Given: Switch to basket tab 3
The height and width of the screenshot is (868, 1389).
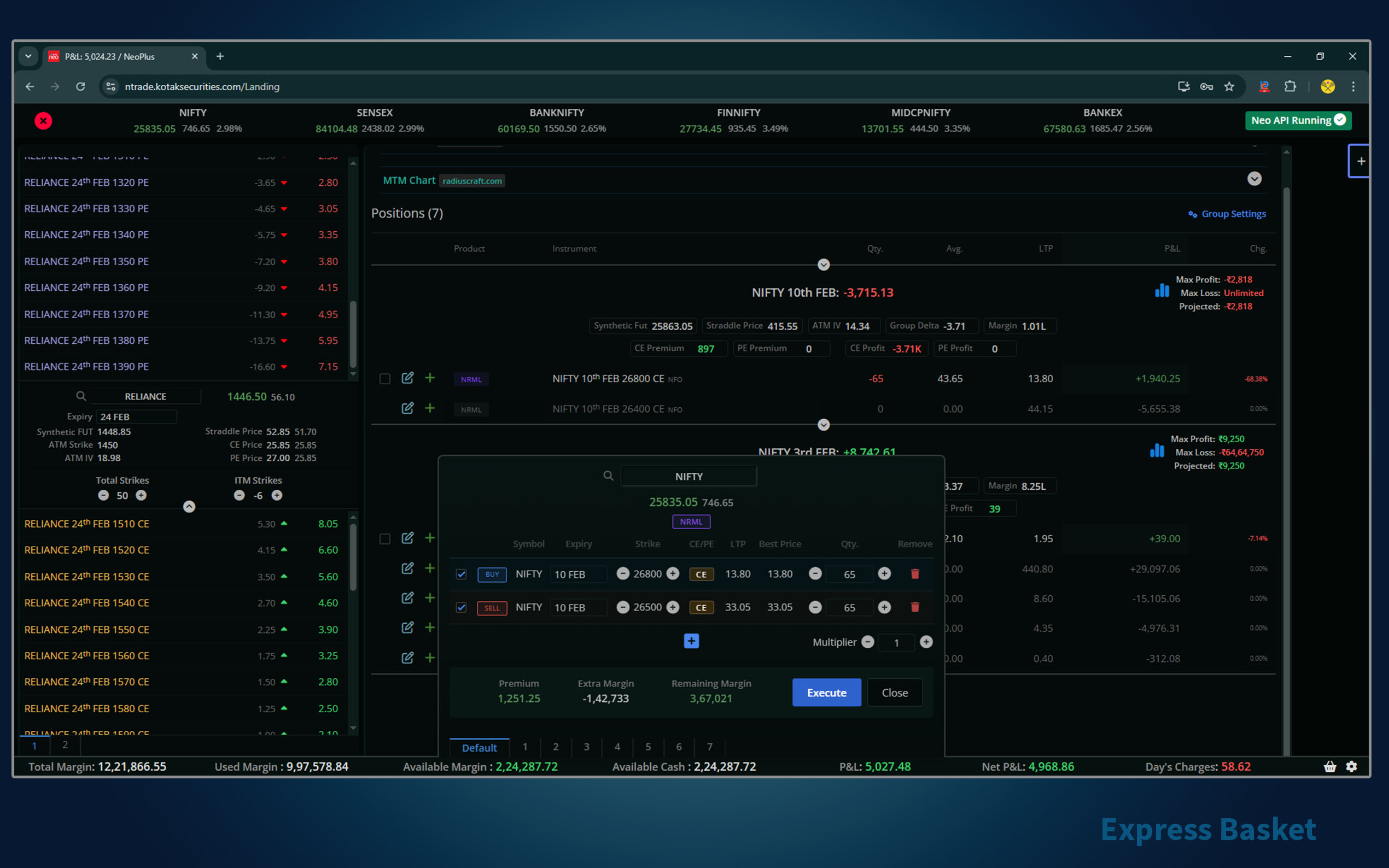Looking at the screenshot, I should click(586, 747).
